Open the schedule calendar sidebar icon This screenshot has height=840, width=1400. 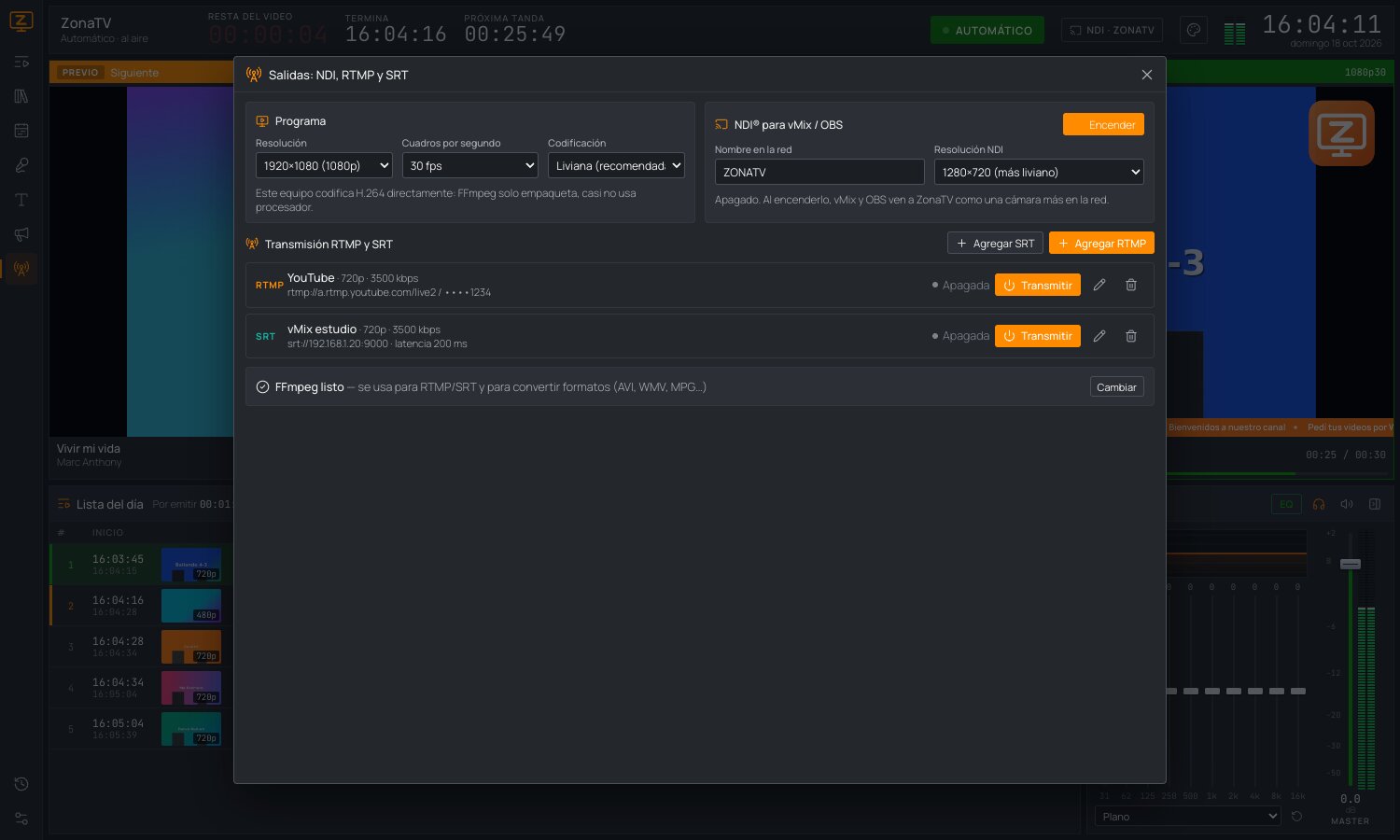tap(21, 131)
